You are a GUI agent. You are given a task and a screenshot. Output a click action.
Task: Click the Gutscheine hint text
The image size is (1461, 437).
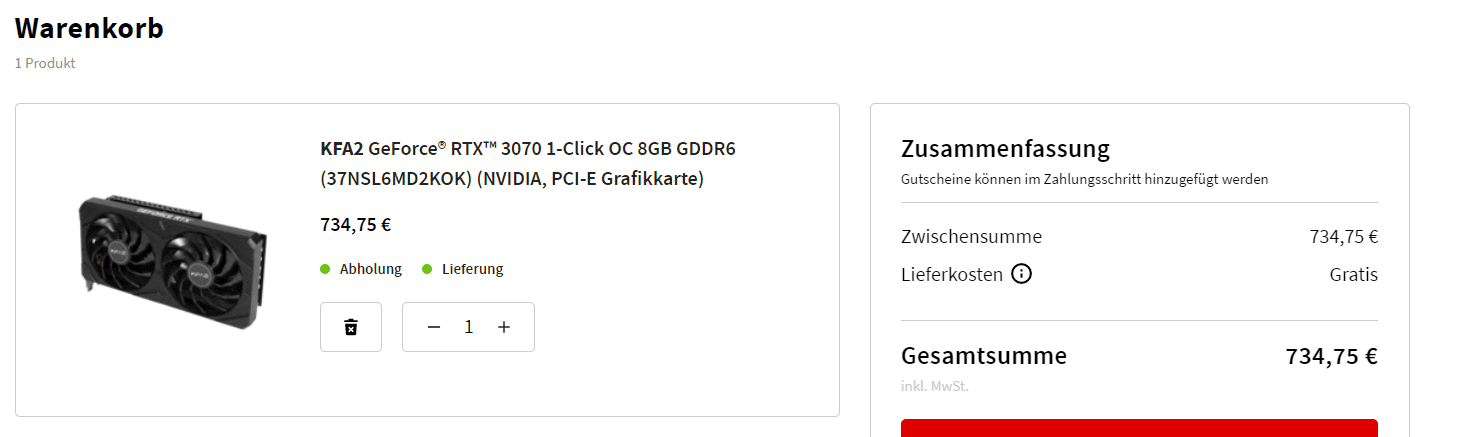pyautogui.click(x=1085, y=180)
